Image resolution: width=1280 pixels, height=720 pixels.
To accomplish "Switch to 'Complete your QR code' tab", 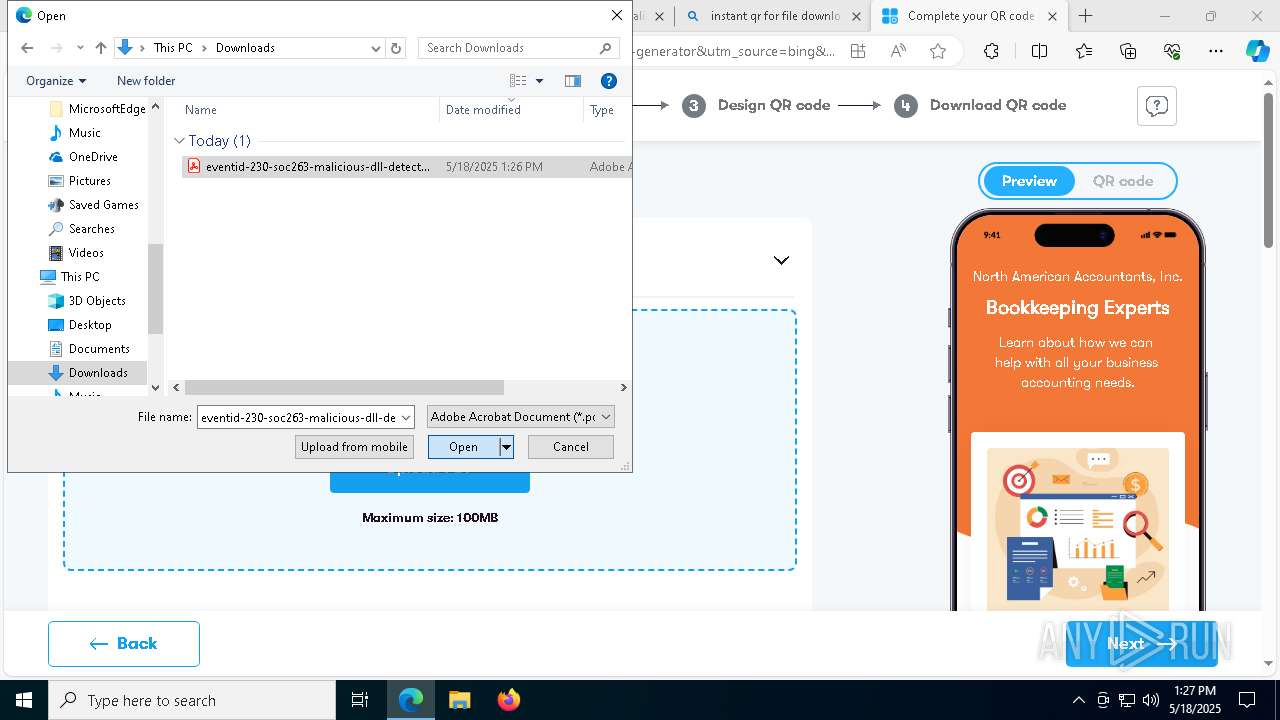I will (x=970, y=16).
